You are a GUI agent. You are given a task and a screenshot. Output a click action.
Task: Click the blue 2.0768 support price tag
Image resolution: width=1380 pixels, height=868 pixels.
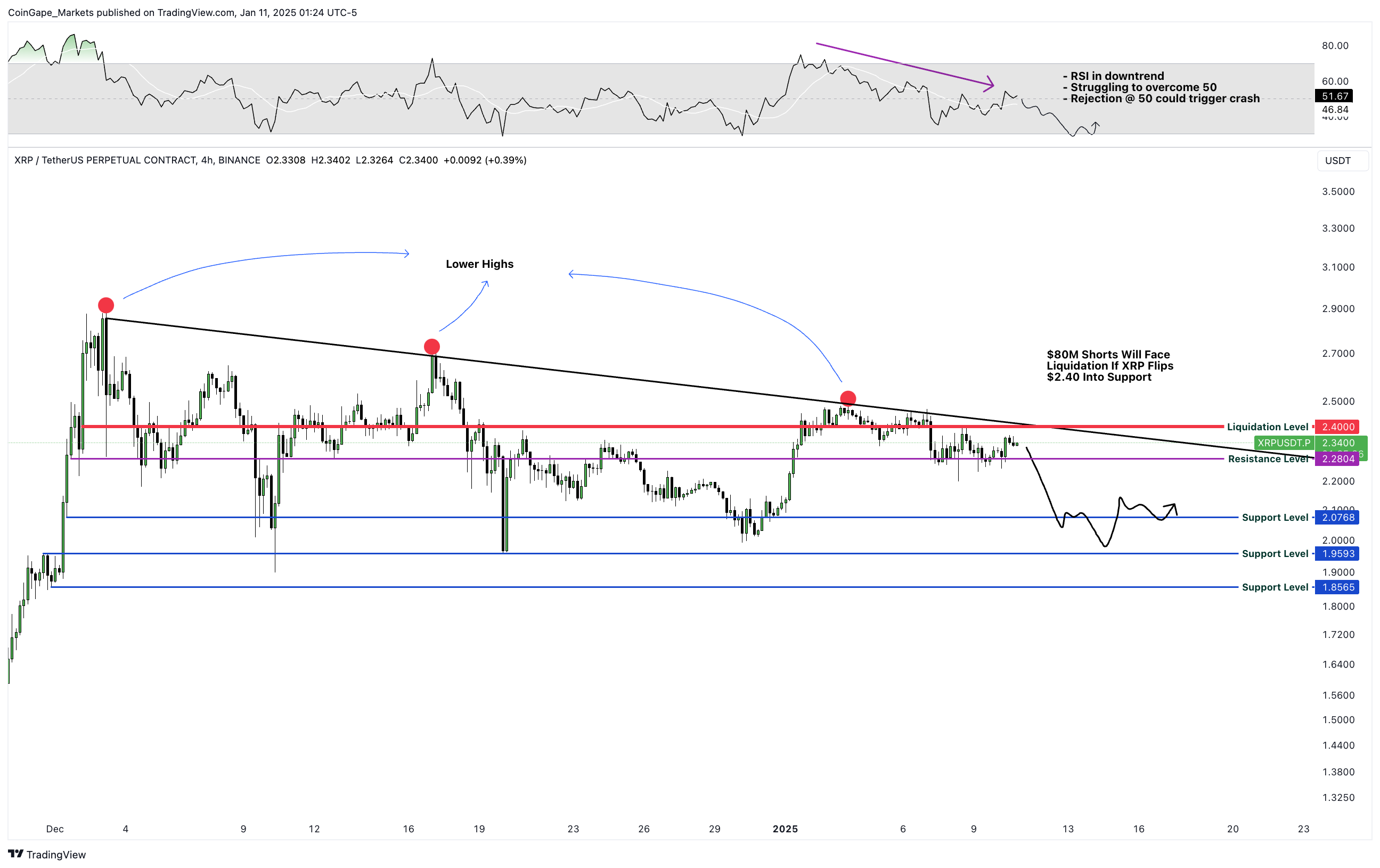pyautogui.click(x=1337, y=517)
